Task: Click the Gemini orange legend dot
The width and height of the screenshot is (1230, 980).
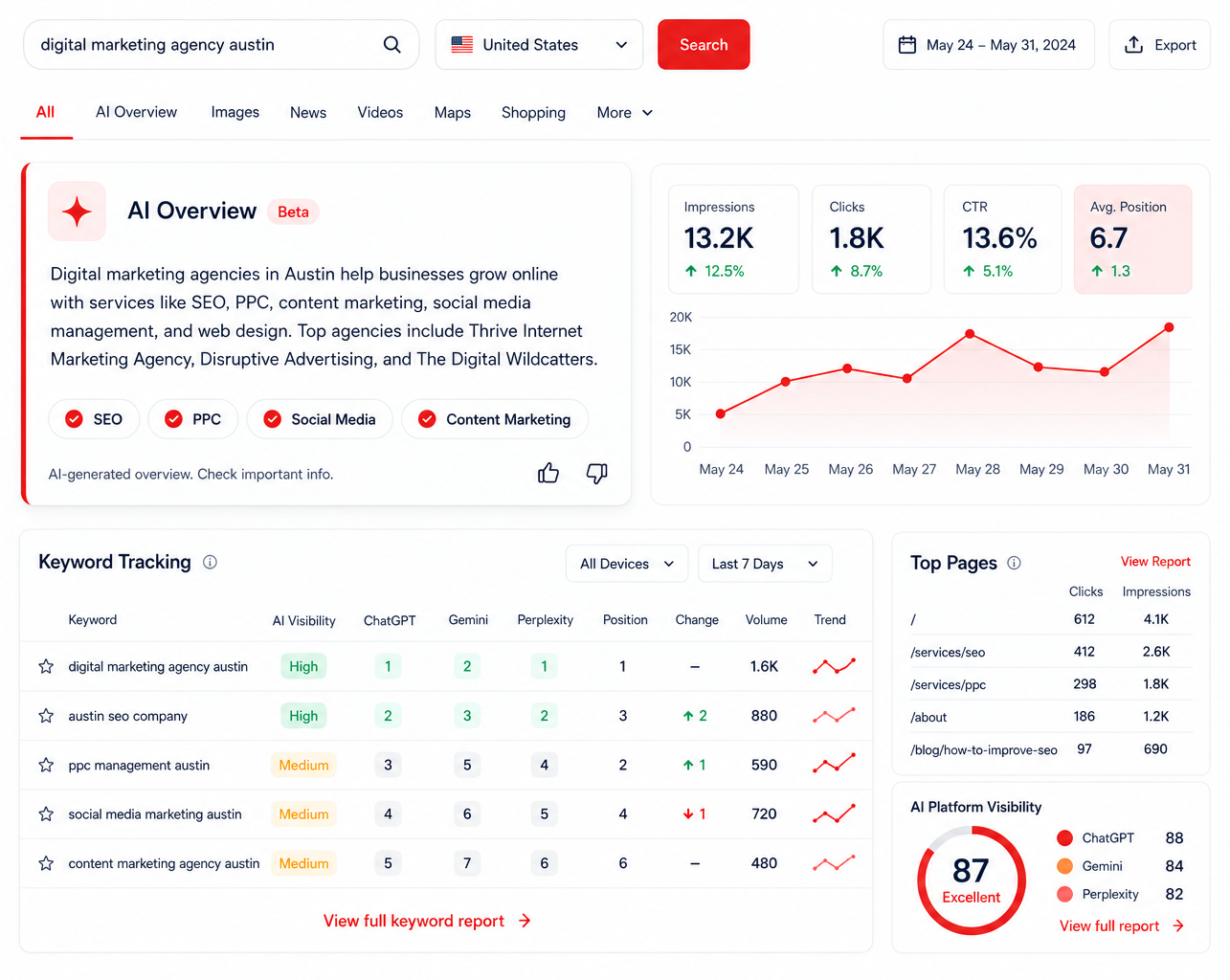Action: (x=1064, y=866)
